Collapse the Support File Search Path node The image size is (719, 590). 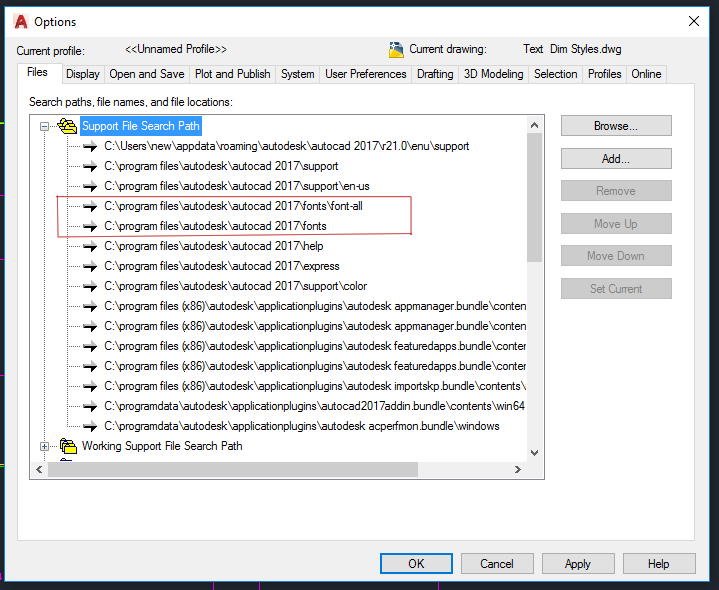pos(44,126)
